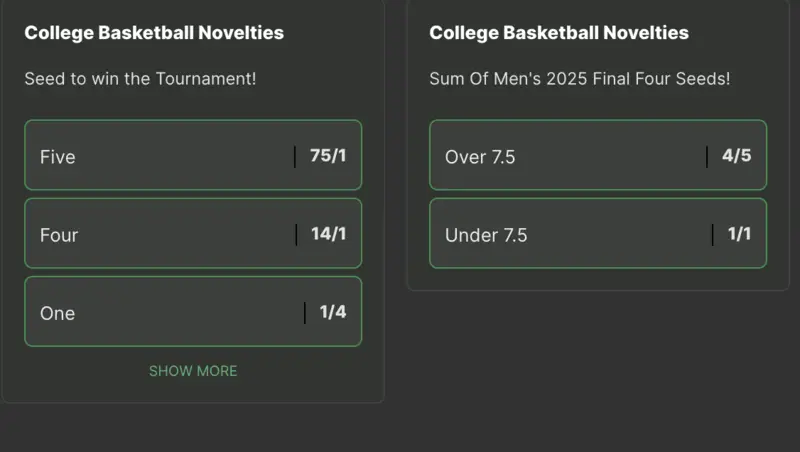Click the "Under 7.5" label text
Viewport: 800px width, 452px height.
click(x=486, y=235)
